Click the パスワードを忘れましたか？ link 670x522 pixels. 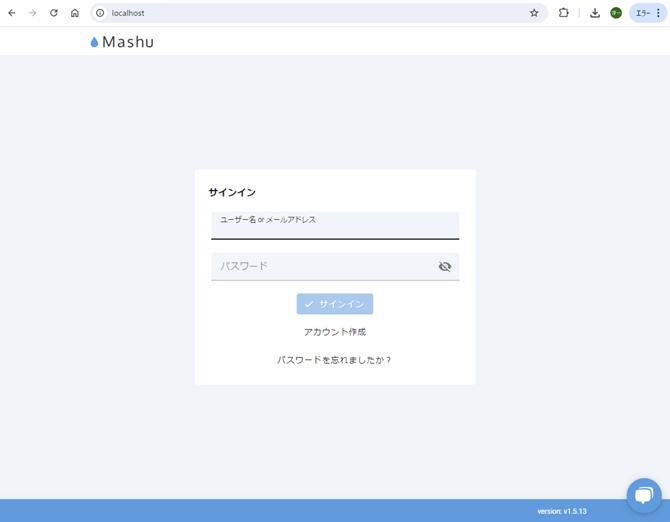[x=335, y=360]
